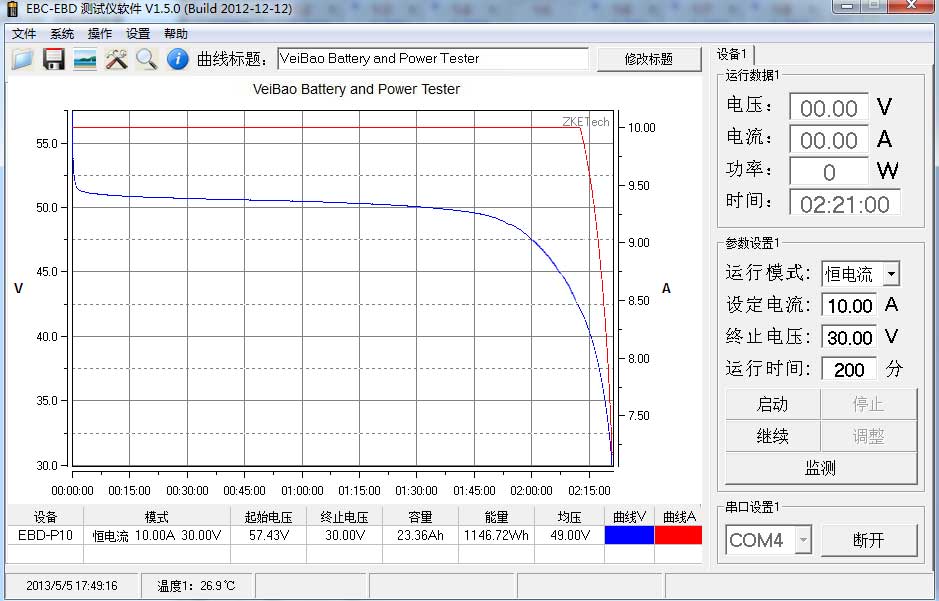The image size is (939, 601).
Task: Click the 调整 adjust button
Action: pyautogui.click(x=868, y=436)
